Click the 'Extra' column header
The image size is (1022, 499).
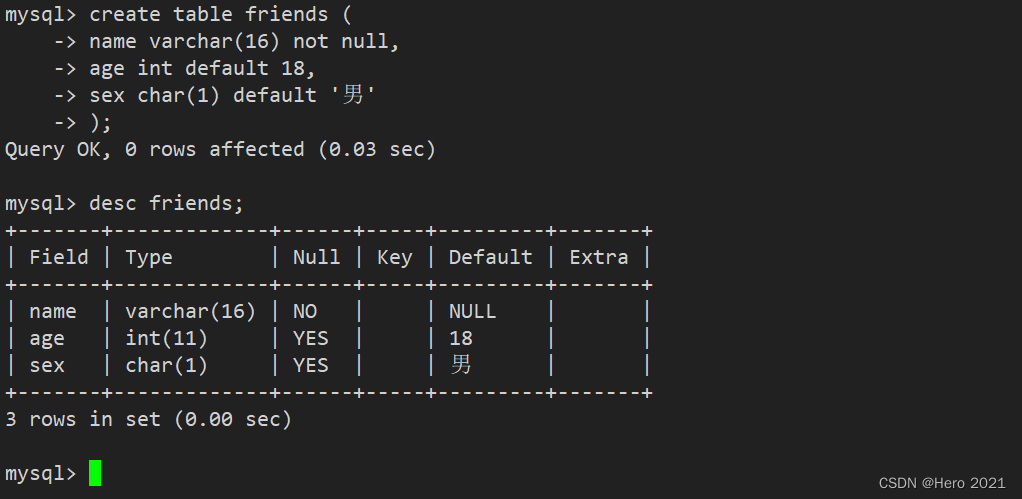pyautogui.click(x=599, y=257)
